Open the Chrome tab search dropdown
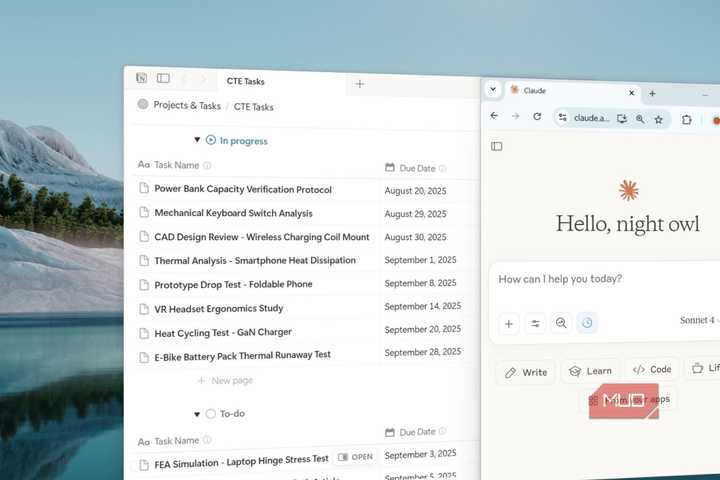 493,89
